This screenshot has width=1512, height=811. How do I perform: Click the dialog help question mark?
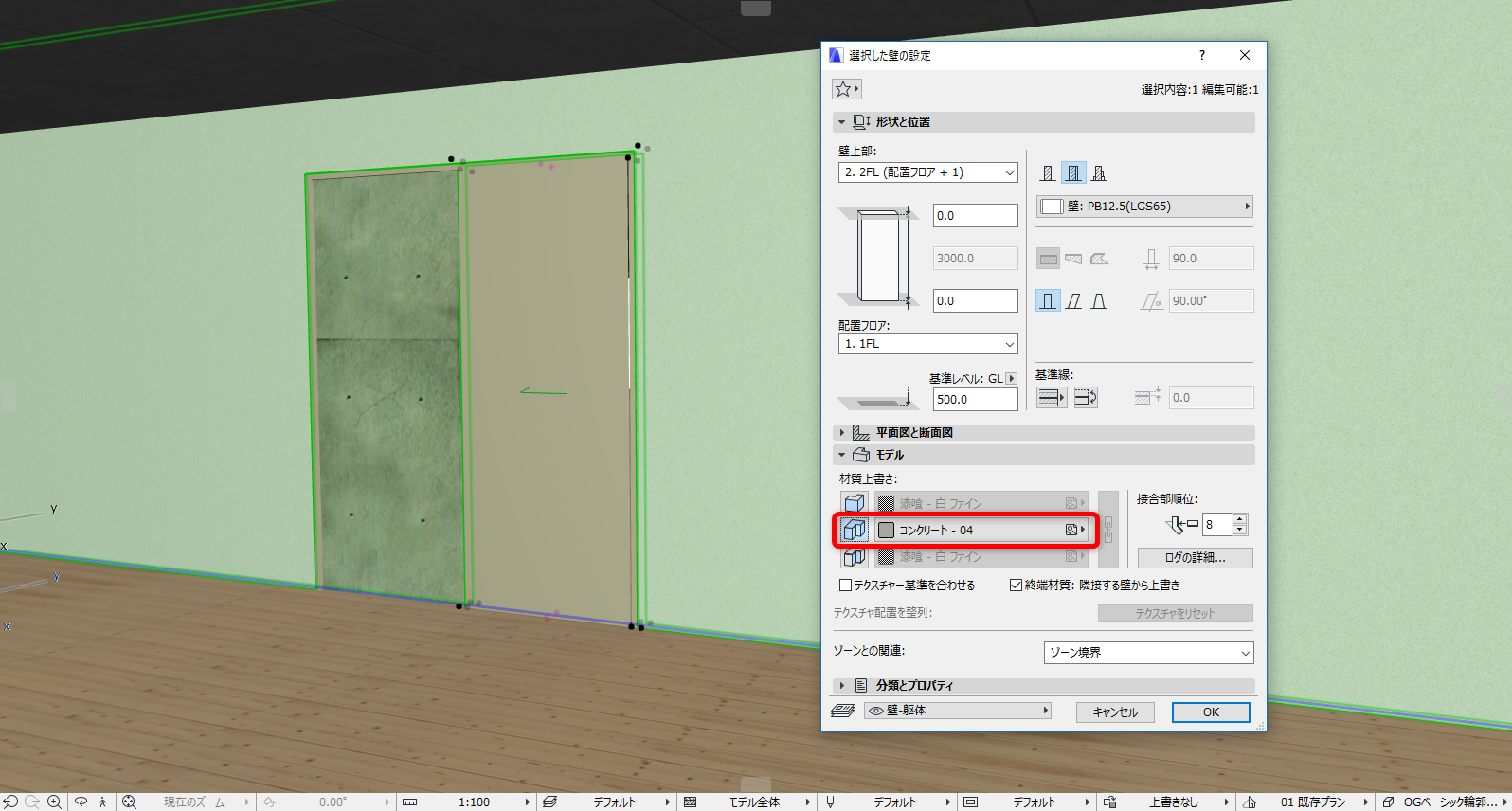(1202, 55)
